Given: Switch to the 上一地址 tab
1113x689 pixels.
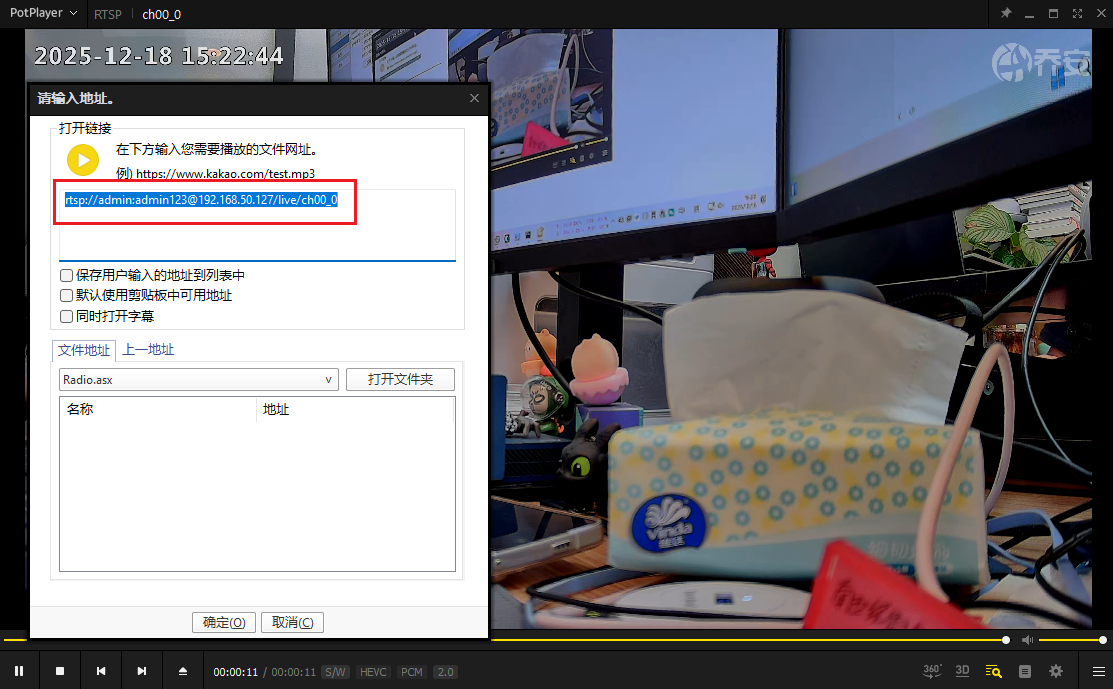Looking at the screenshot, I should pos(148,350).
